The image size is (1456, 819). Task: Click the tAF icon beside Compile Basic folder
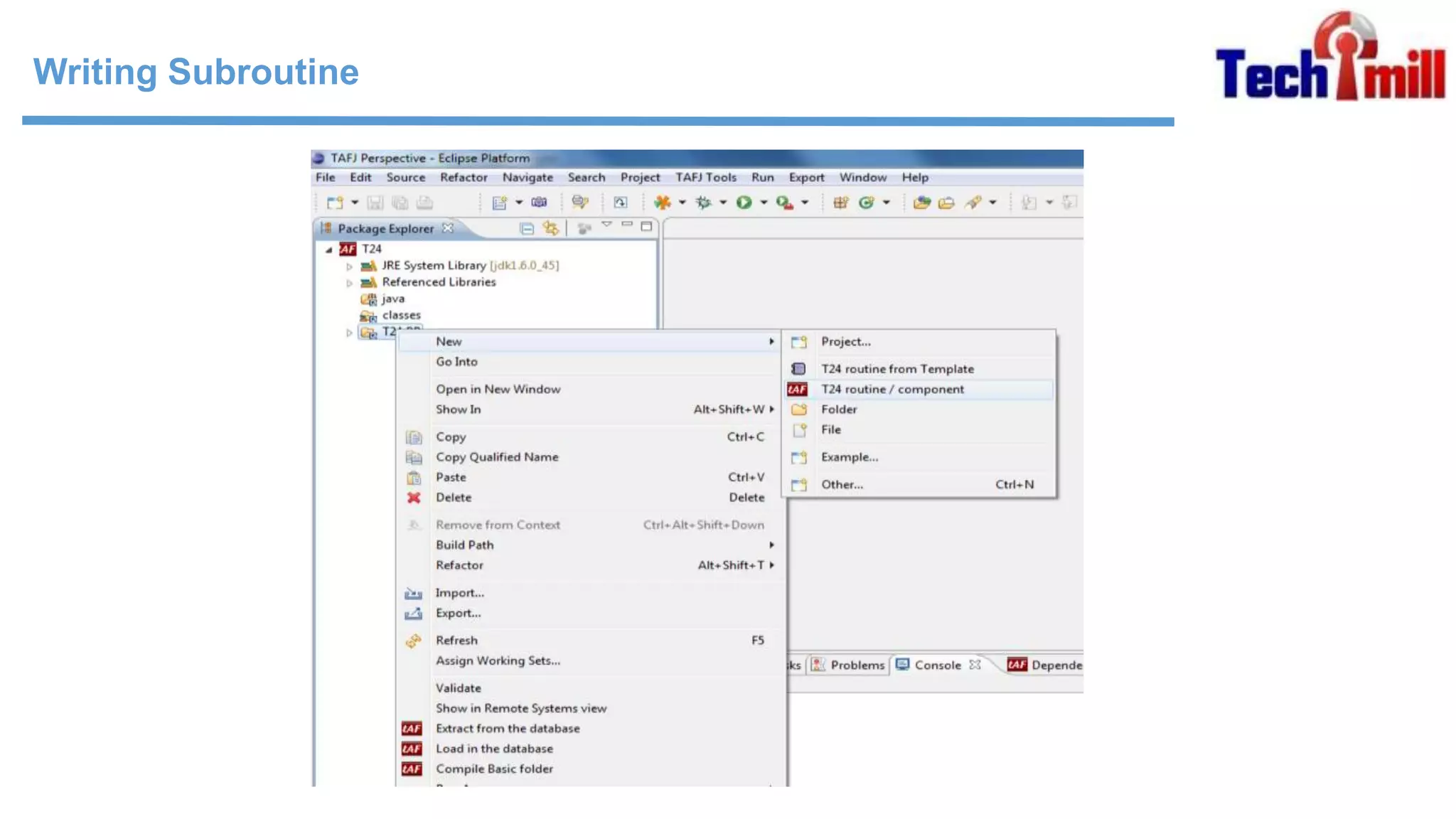tap(412, 769)
